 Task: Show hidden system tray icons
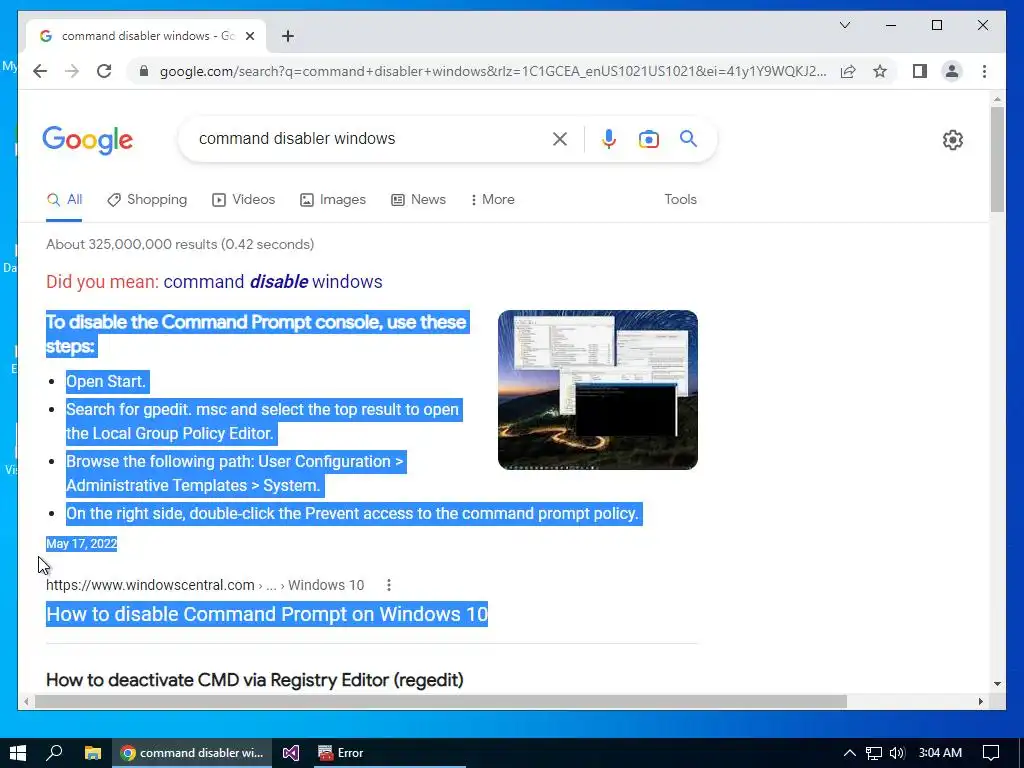pos(850,753)
